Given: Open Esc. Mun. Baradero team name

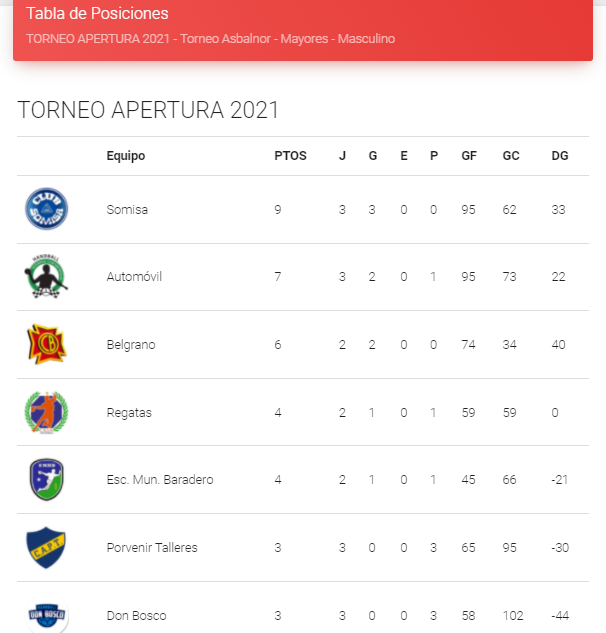Looking at the screenshot, I should [159, 480].
